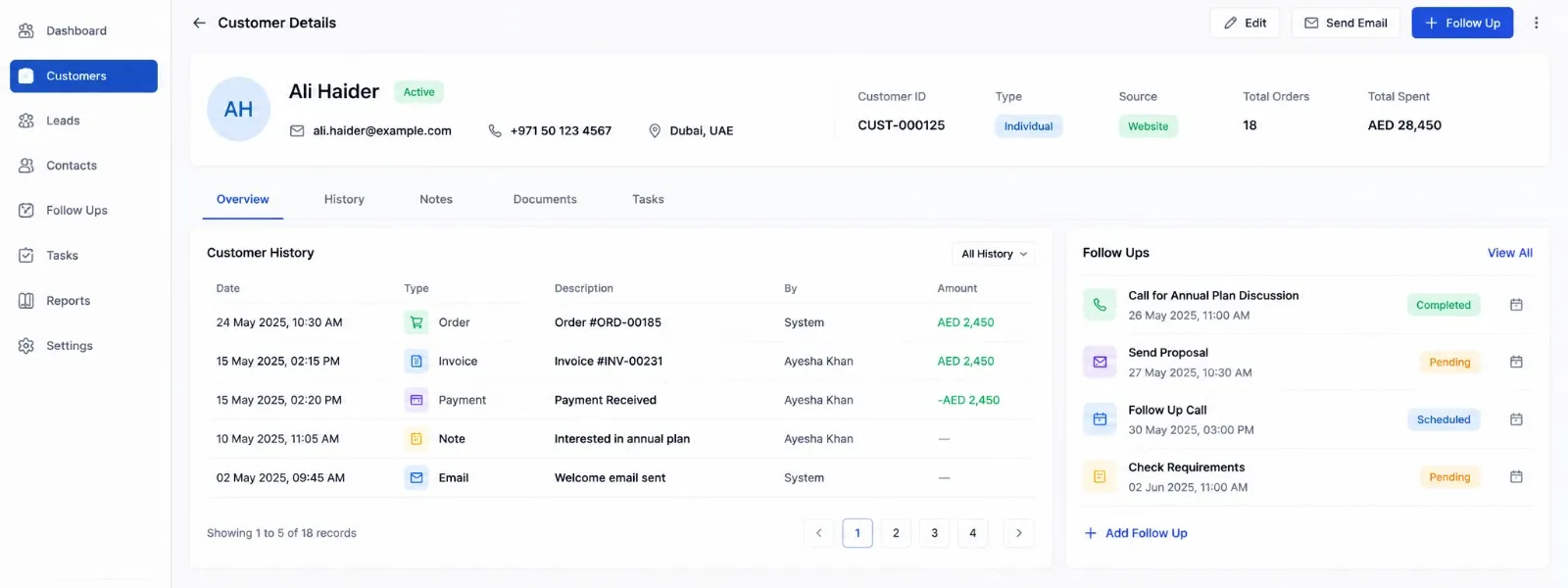This screenshot has width=1568, height=588.
Task: Open Leads in the sidebar
Action: [x=83, y=121]
